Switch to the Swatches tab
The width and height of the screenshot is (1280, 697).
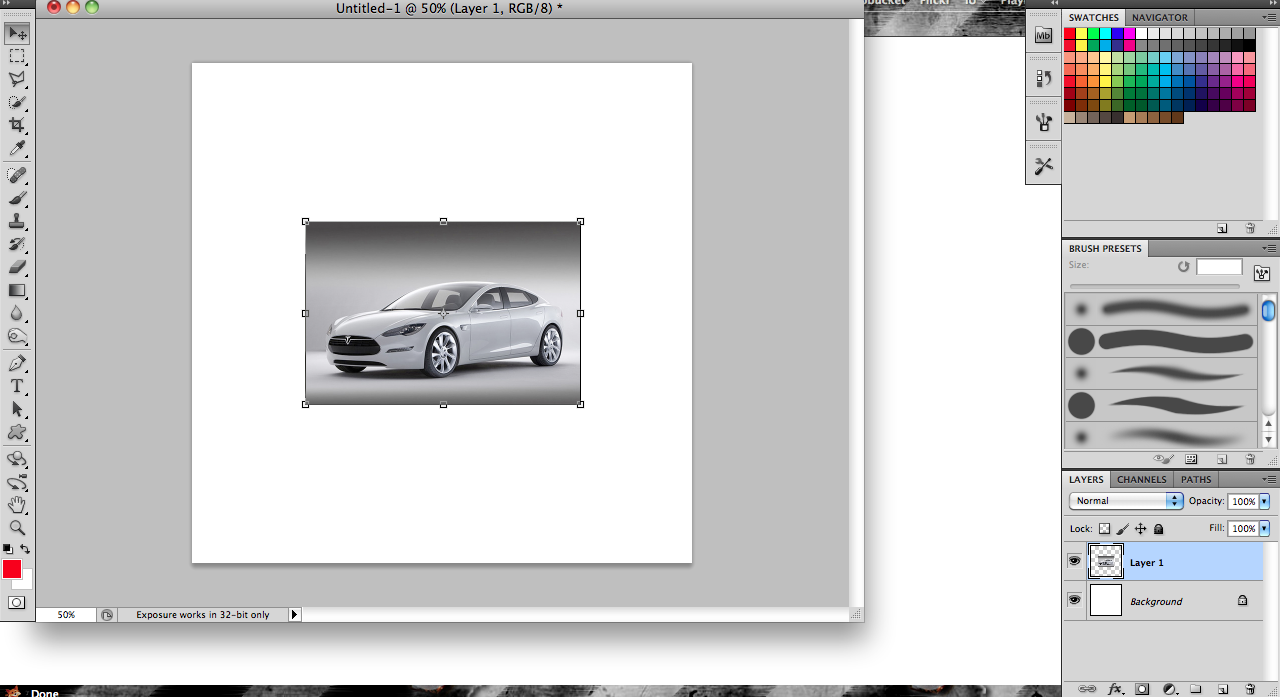[1093, 18]
